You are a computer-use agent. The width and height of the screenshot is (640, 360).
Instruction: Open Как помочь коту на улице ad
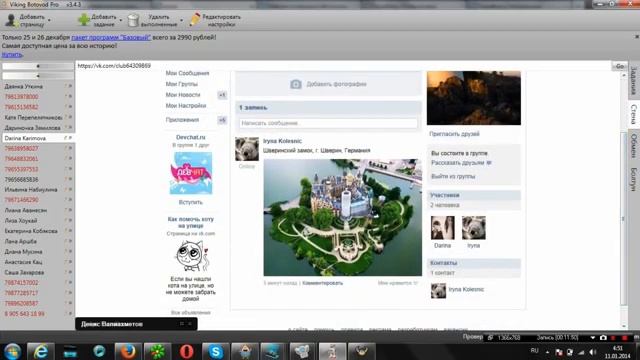[191, 222]
